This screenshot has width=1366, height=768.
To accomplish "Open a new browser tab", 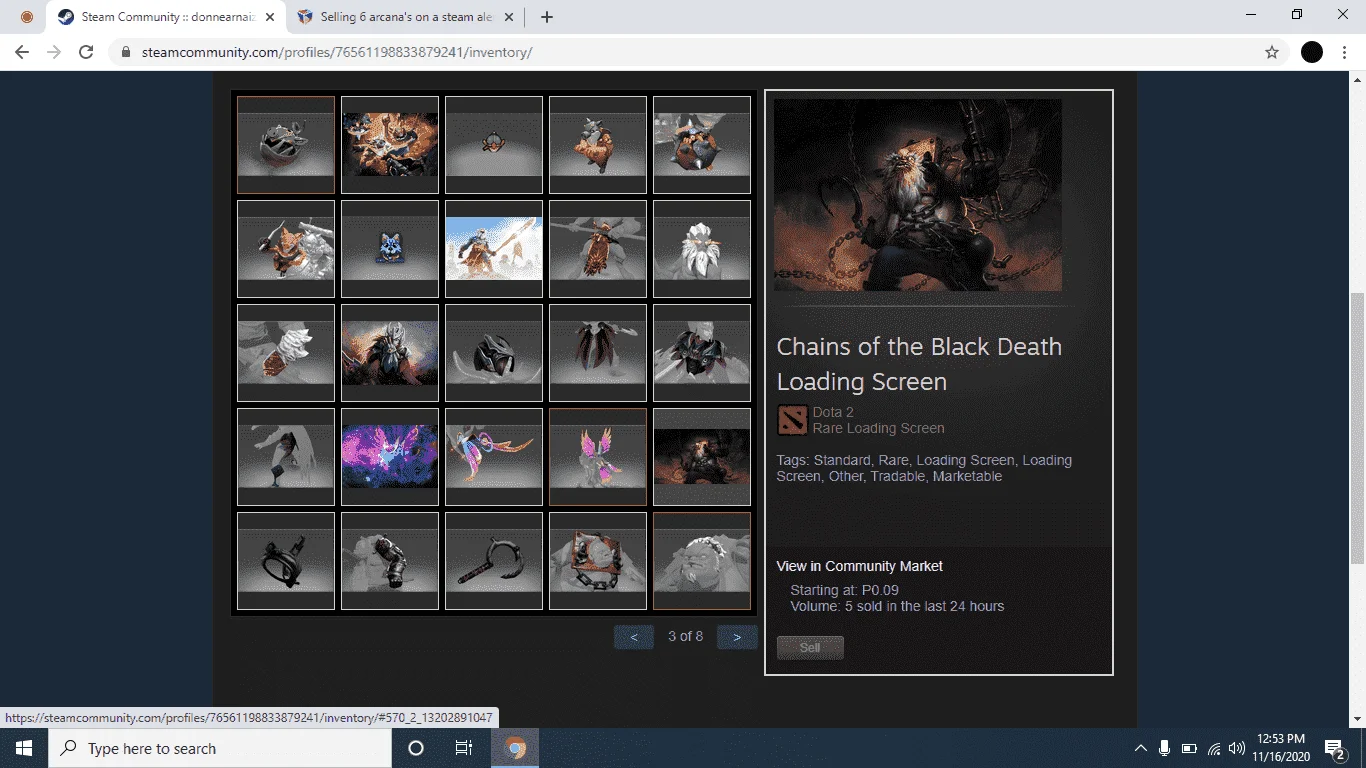I will point(546,17).
